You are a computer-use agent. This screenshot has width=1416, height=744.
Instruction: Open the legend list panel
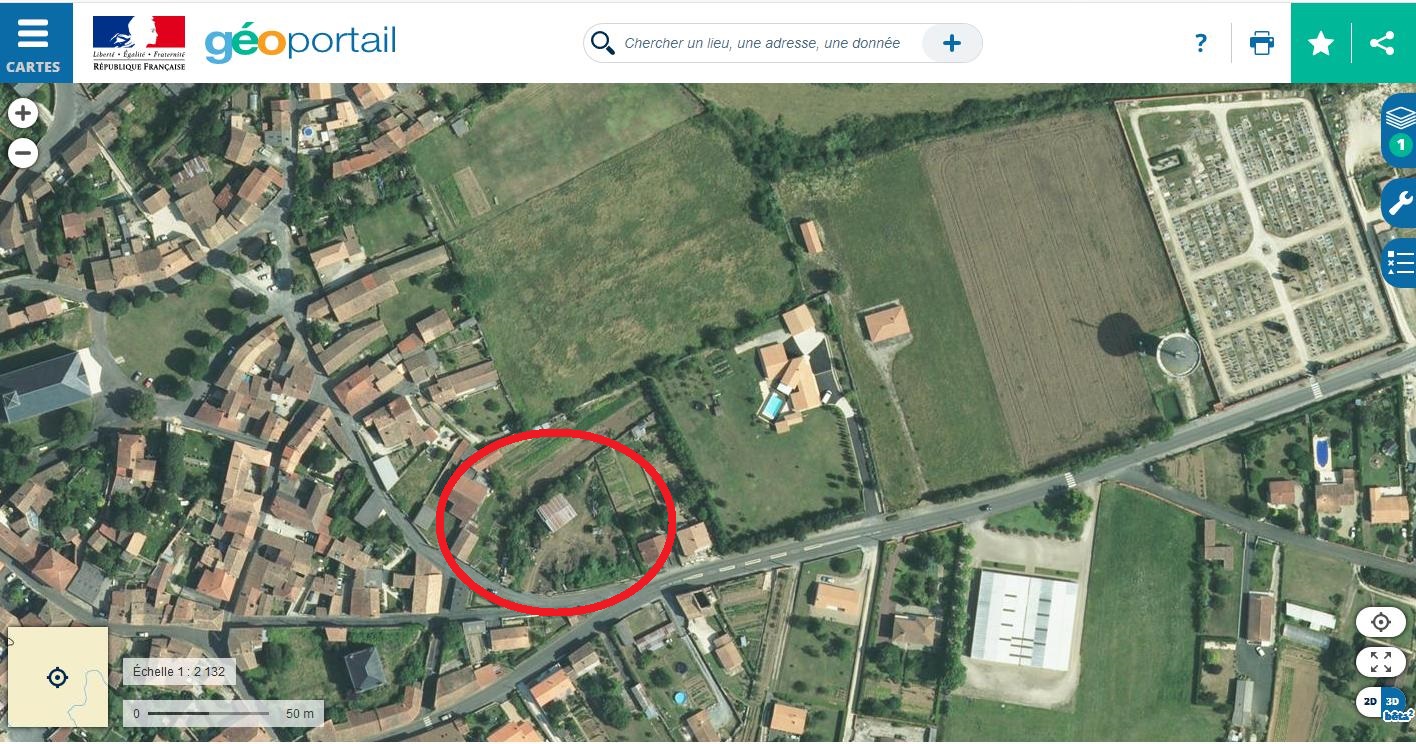click(x=1400, y=263)
